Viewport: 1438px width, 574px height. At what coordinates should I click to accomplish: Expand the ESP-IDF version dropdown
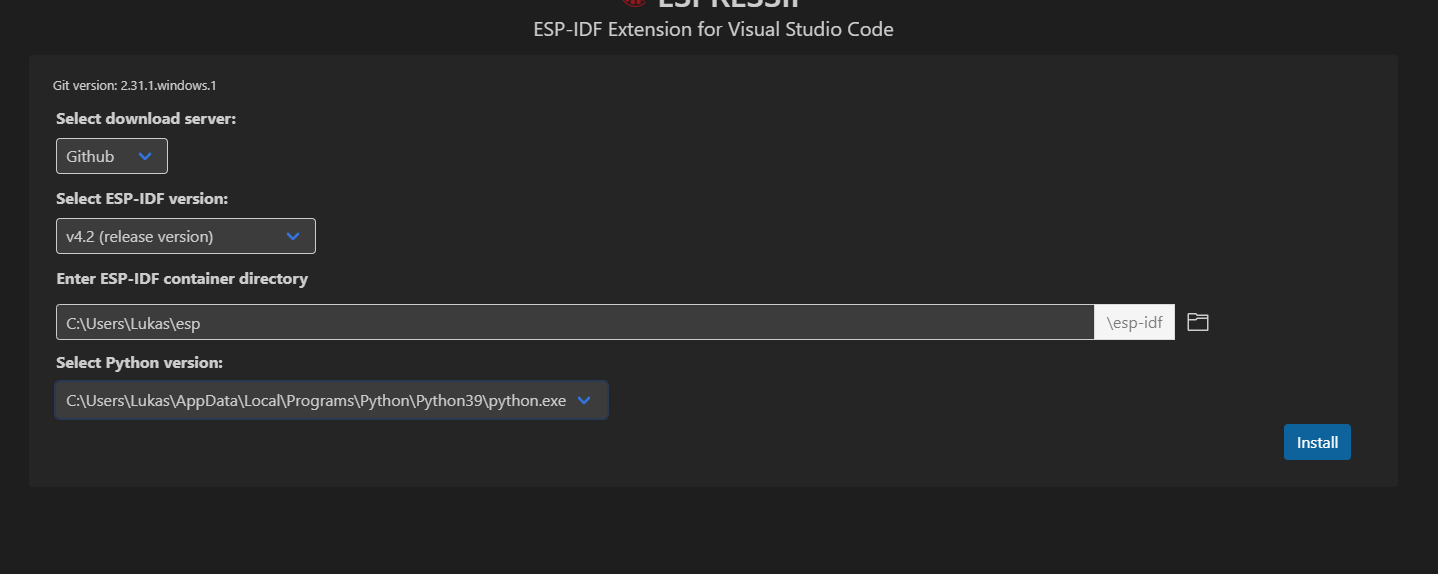click(x=186, y=236)
